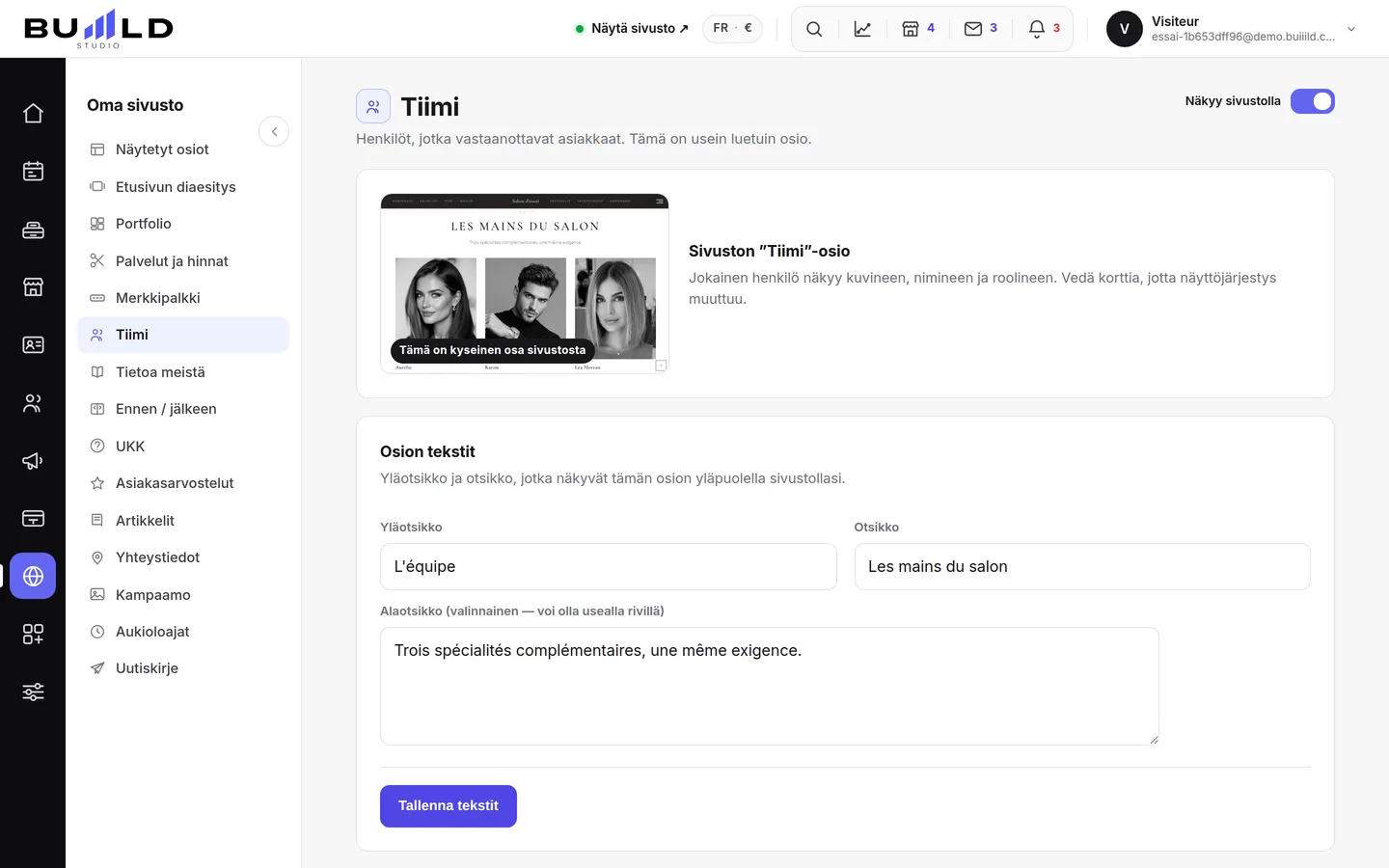The image size is (1389, 868).
Task: Click the cash register icon in left rail
Action: [33, 229]
